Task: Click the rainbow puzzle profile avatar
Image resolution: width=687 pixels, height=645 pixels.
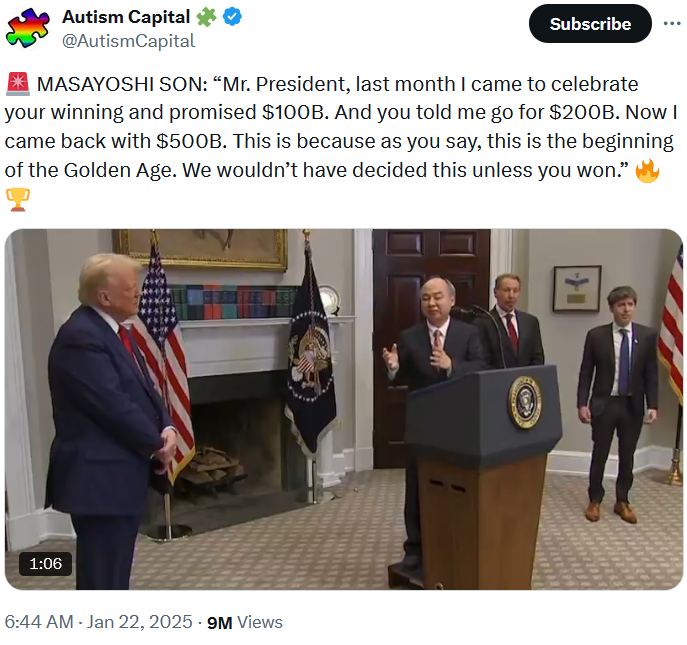Action: click(x=27, y=27)
